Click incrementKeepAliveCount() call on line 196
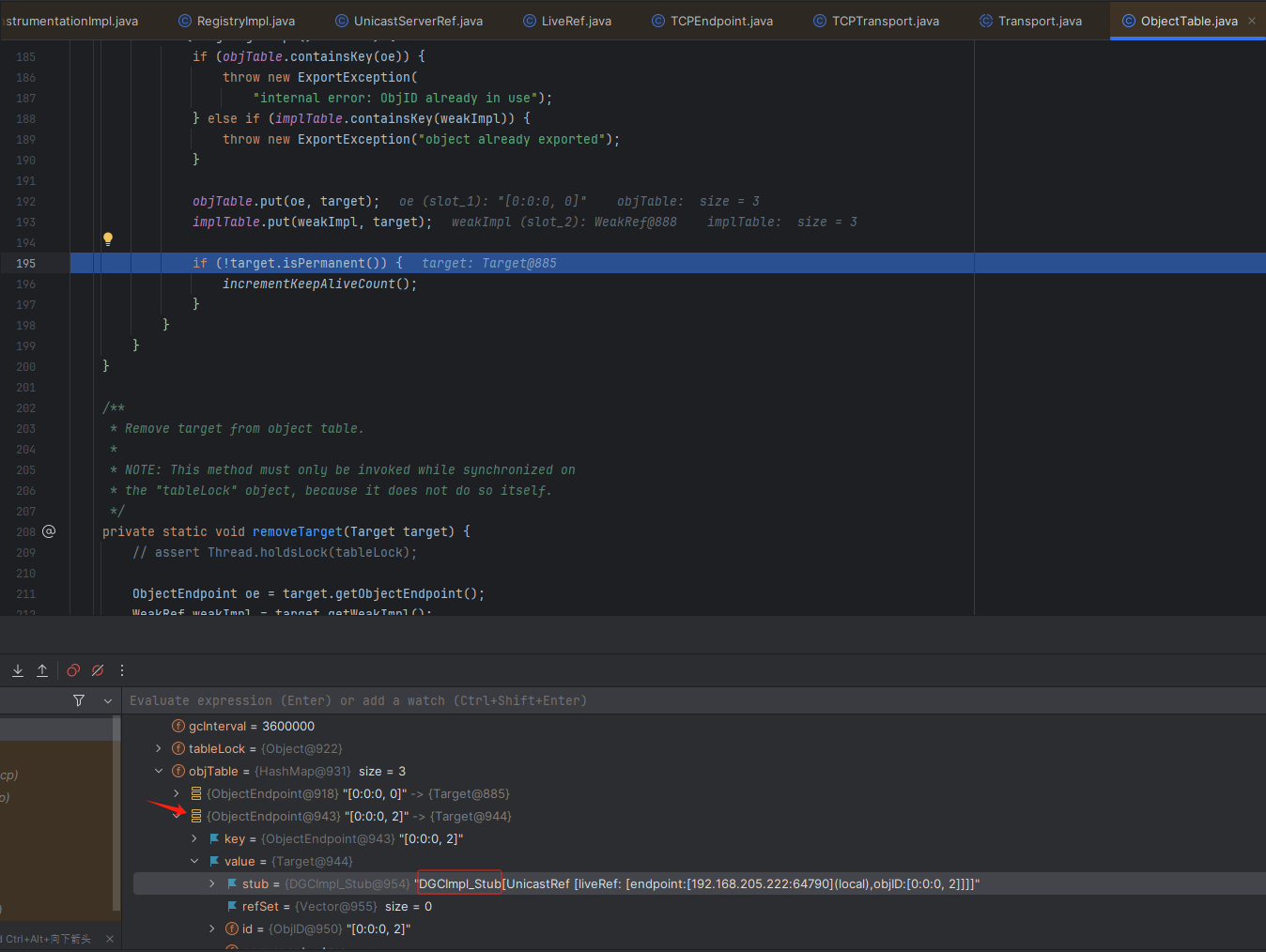The width and height of the screenshot is (1266, 952). pos(319,284)
